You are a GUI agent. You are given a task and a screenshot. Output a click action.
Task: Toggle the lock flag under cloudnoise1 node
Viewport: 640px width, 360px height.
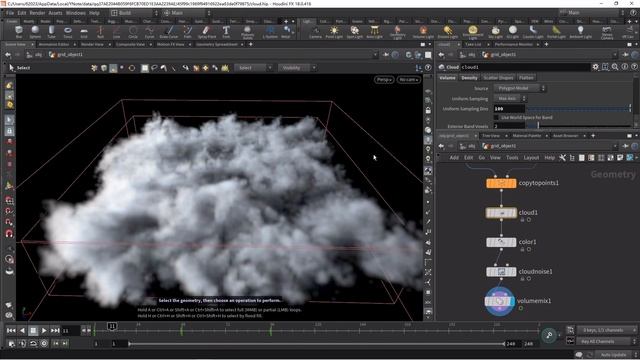pyautogui.click(x=522, y=279)
